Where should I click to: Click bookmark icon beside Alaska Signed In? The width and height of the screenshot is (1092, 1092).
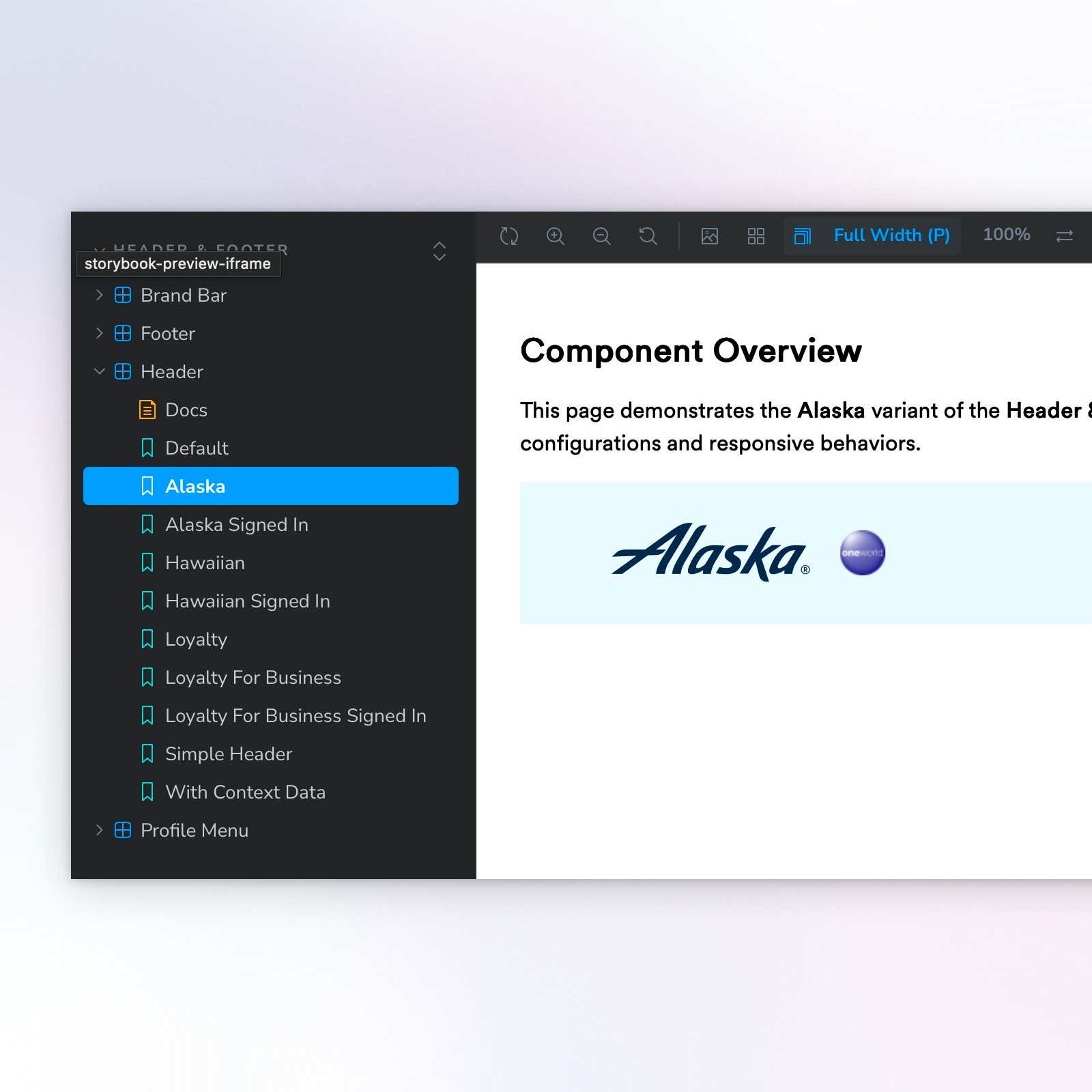147,524
